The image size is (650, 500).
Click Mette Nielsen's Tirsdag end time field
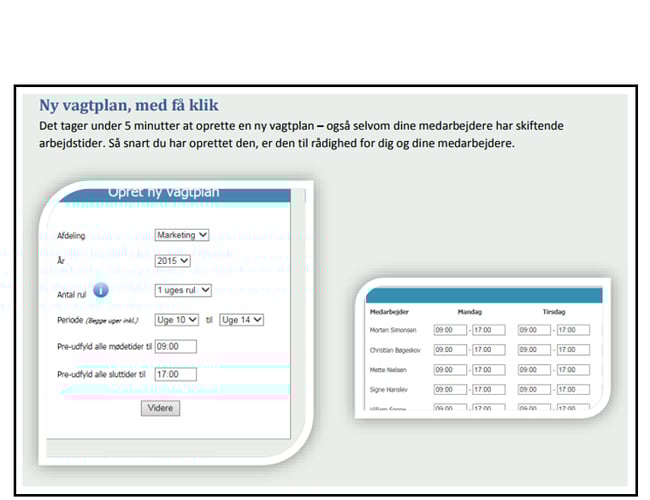click(573, 370)
